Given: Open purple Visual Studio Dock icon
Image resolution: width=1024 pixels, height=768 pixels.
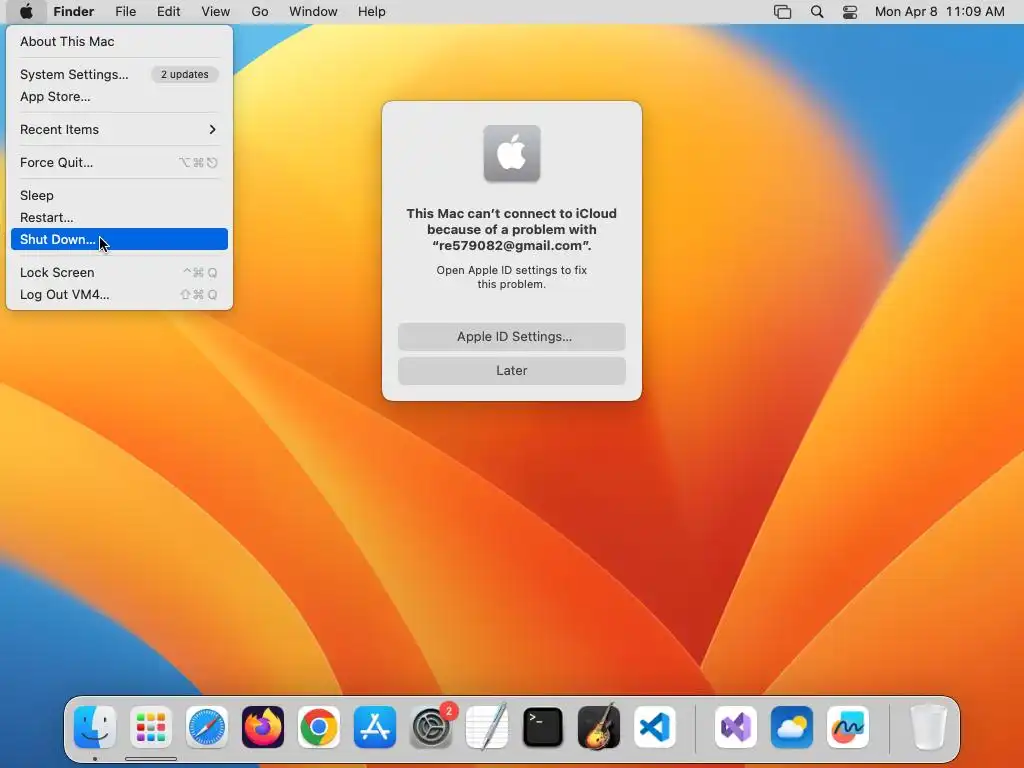Looking at the screenshot, I should click(x=736, y=727).
